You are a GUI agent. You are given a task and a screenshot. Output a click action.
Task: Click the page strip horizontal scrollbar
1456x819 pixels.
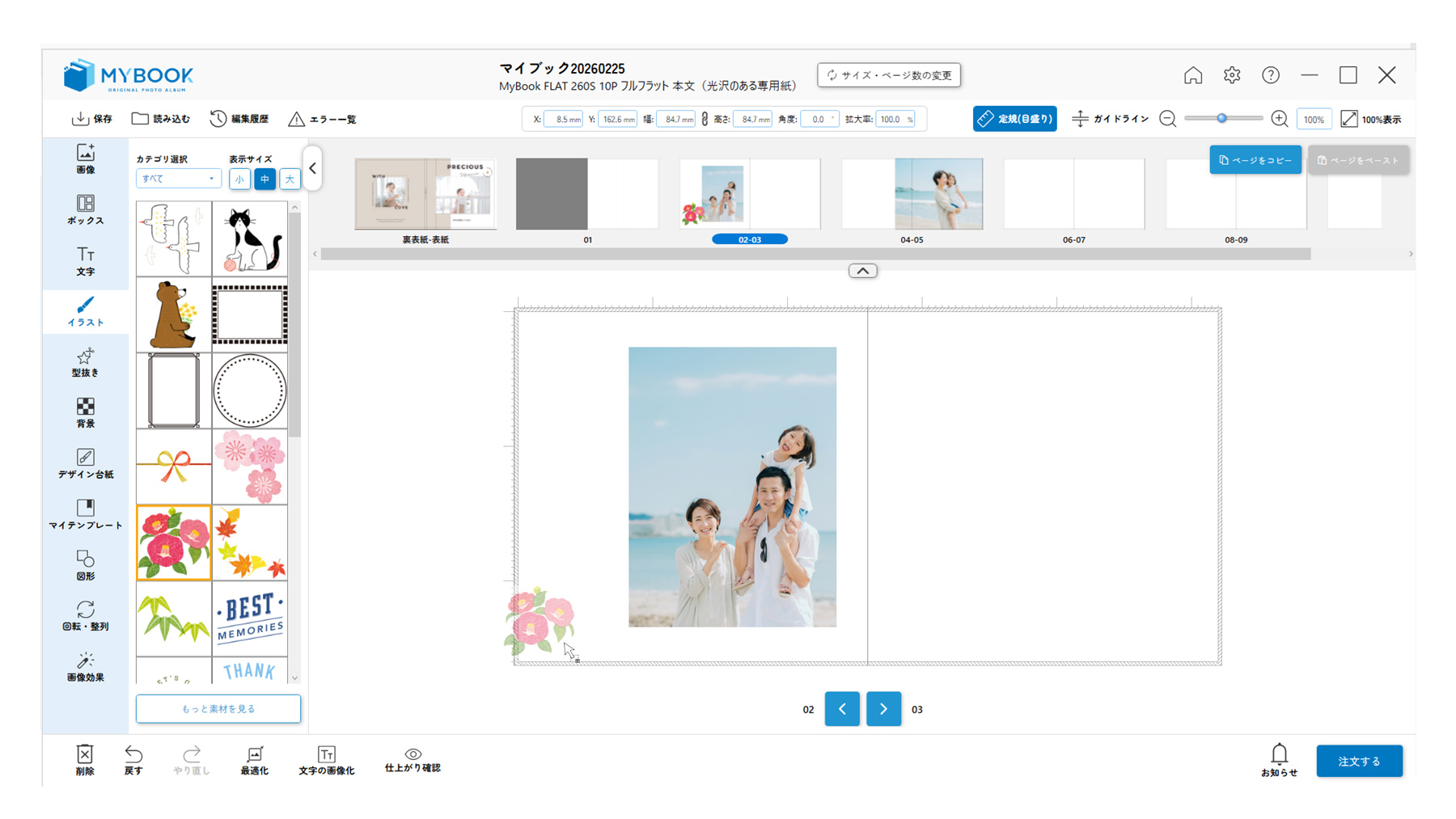(x=815, y=254)
